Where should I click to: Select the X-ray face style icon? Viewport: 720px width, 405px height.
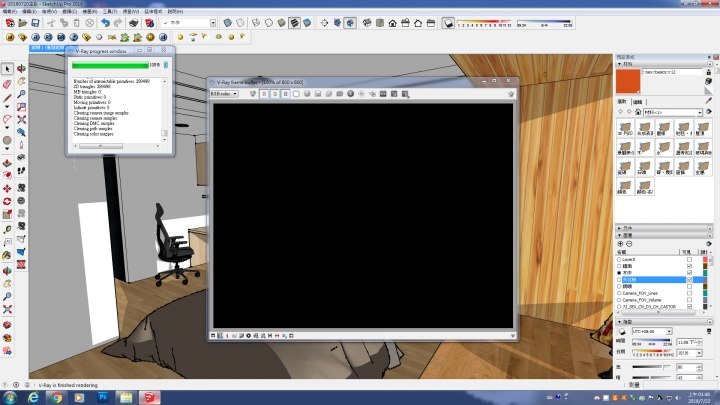click(x=227, y=22)
